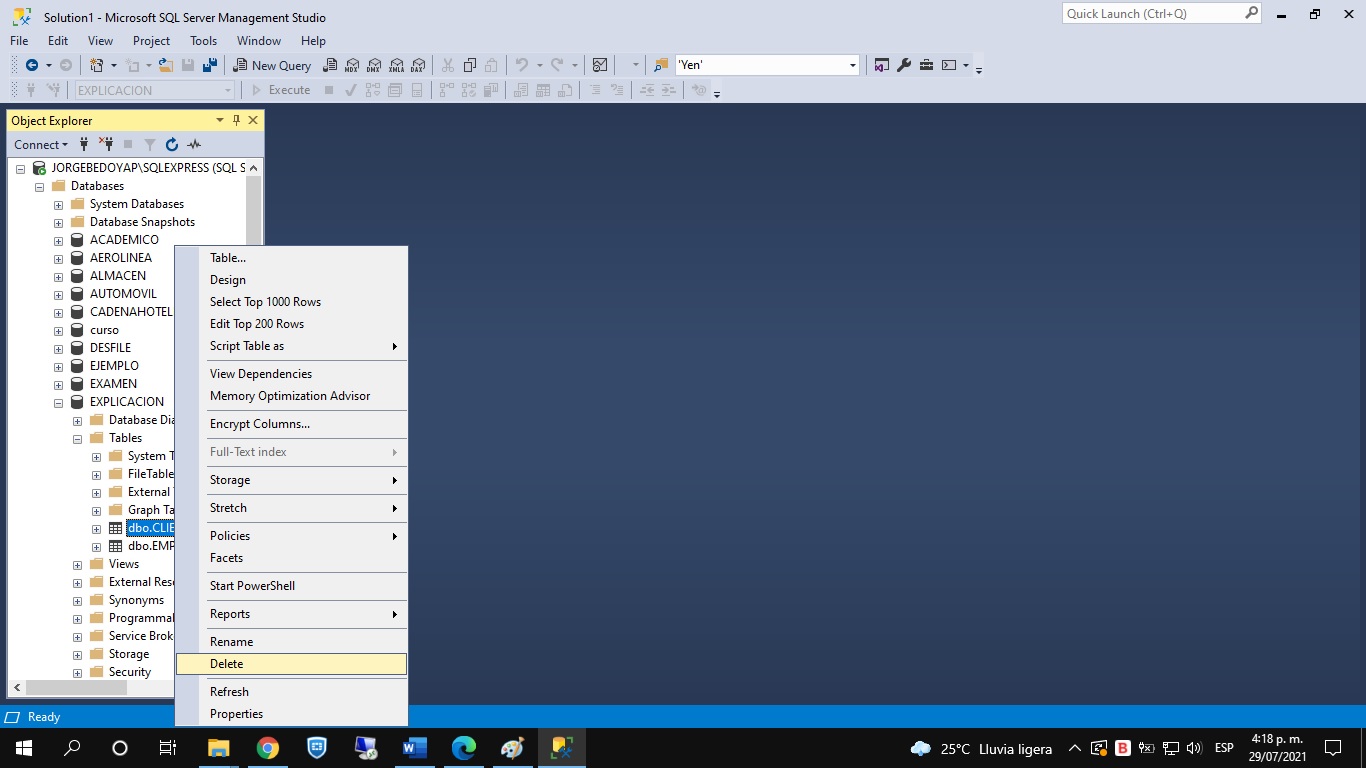Viewport: 1366px width, 768px height.
Task: Click the Navigate Backward arrow icon
Action: [32, 65]
